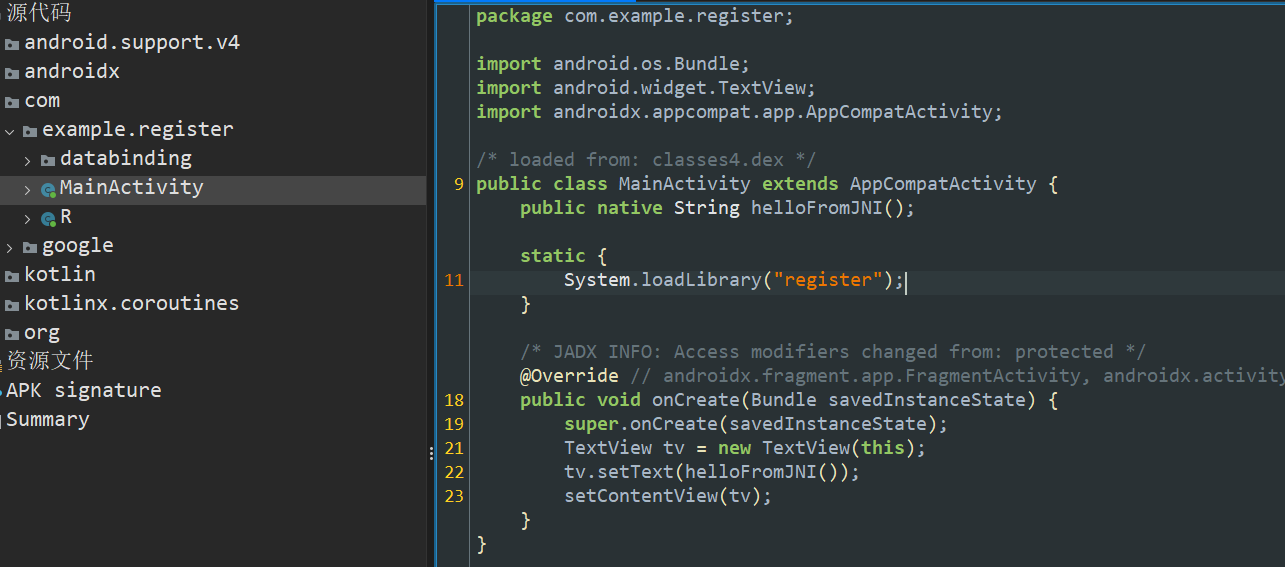This screenshot has width=1285, height=567.
Task: Click MainActivity in the class declaration
Action: coord(685,184)
